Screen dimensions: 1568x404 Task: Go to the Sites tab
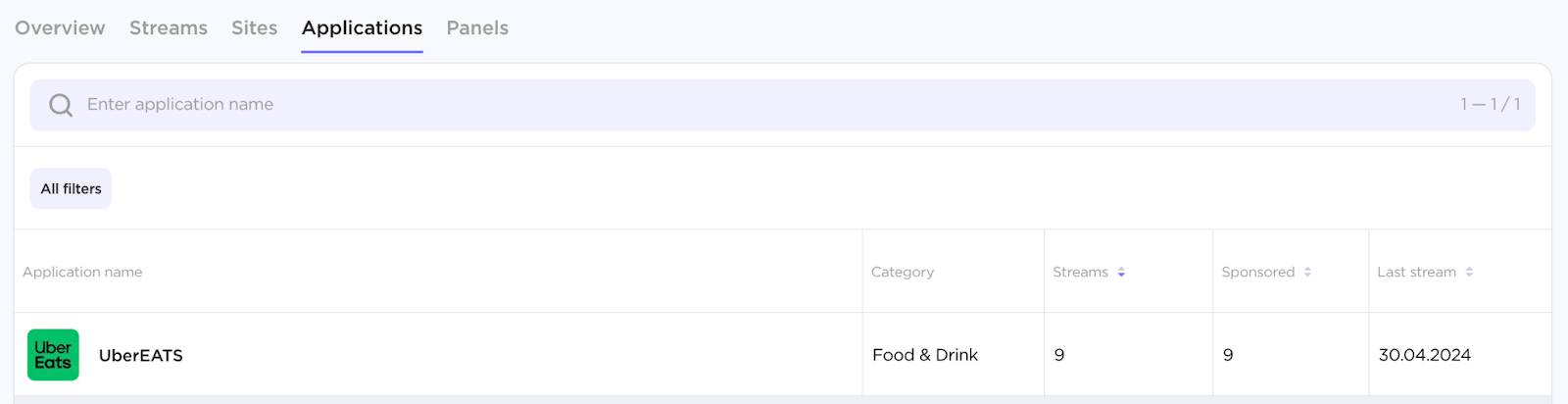tap(255, 28)
